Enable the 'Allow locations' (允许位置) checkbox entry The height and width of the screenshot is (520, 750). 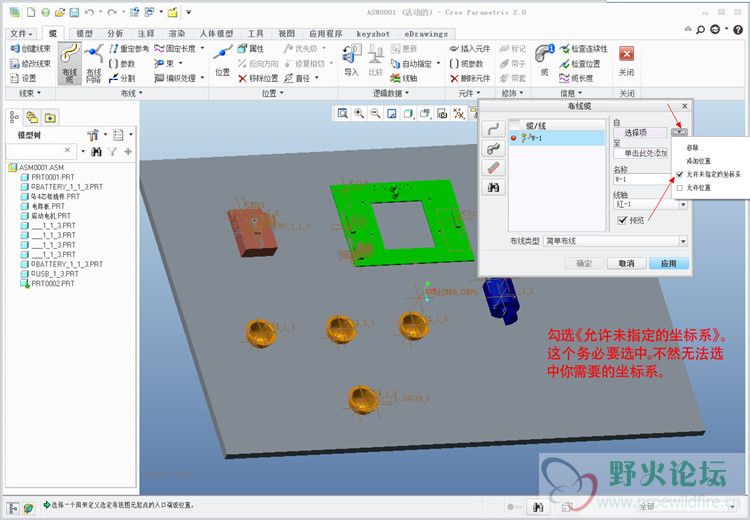[680, 188]
